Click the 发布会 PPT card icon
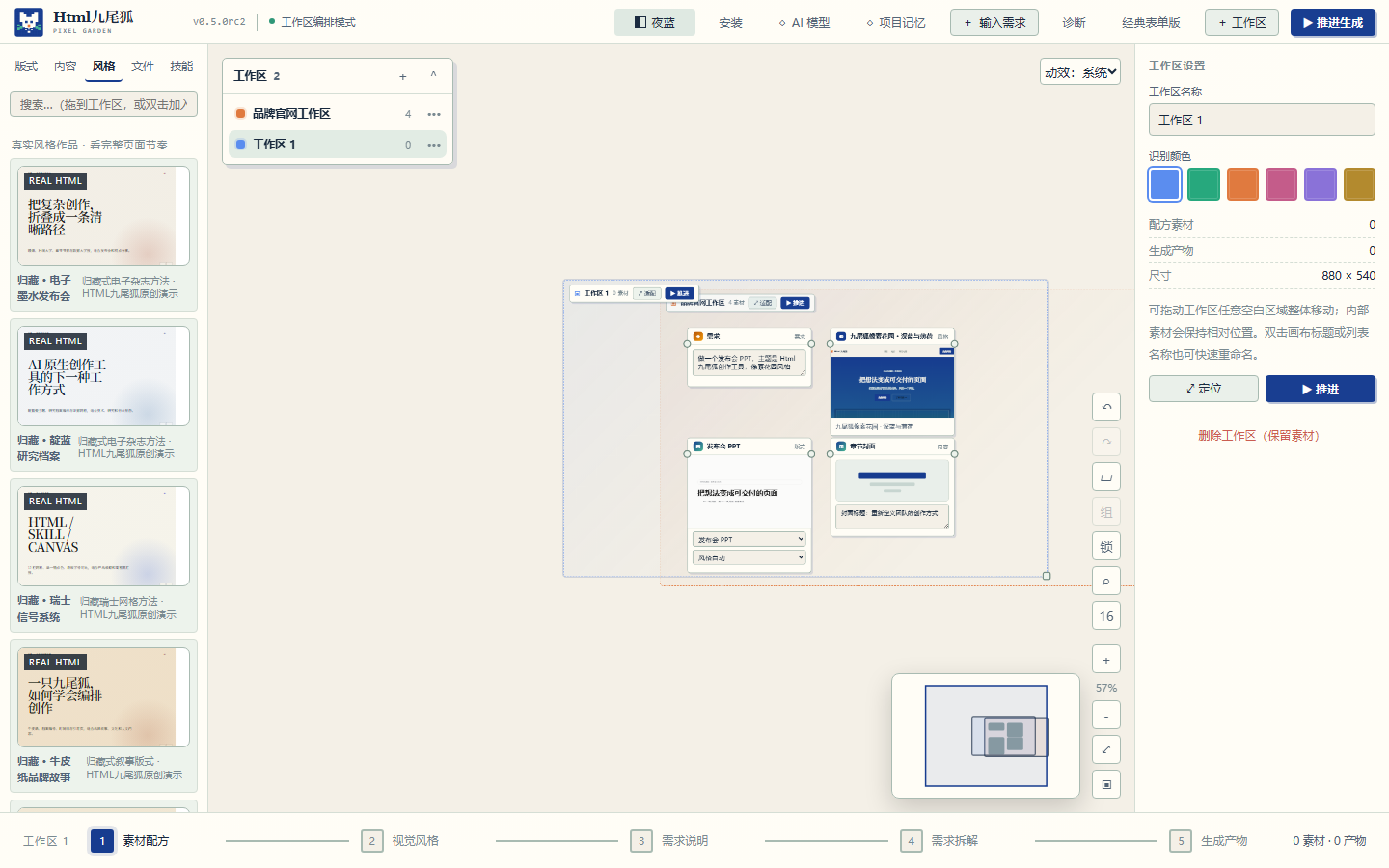The width and height of the screenshot is (1389, 868). point(698,447)
